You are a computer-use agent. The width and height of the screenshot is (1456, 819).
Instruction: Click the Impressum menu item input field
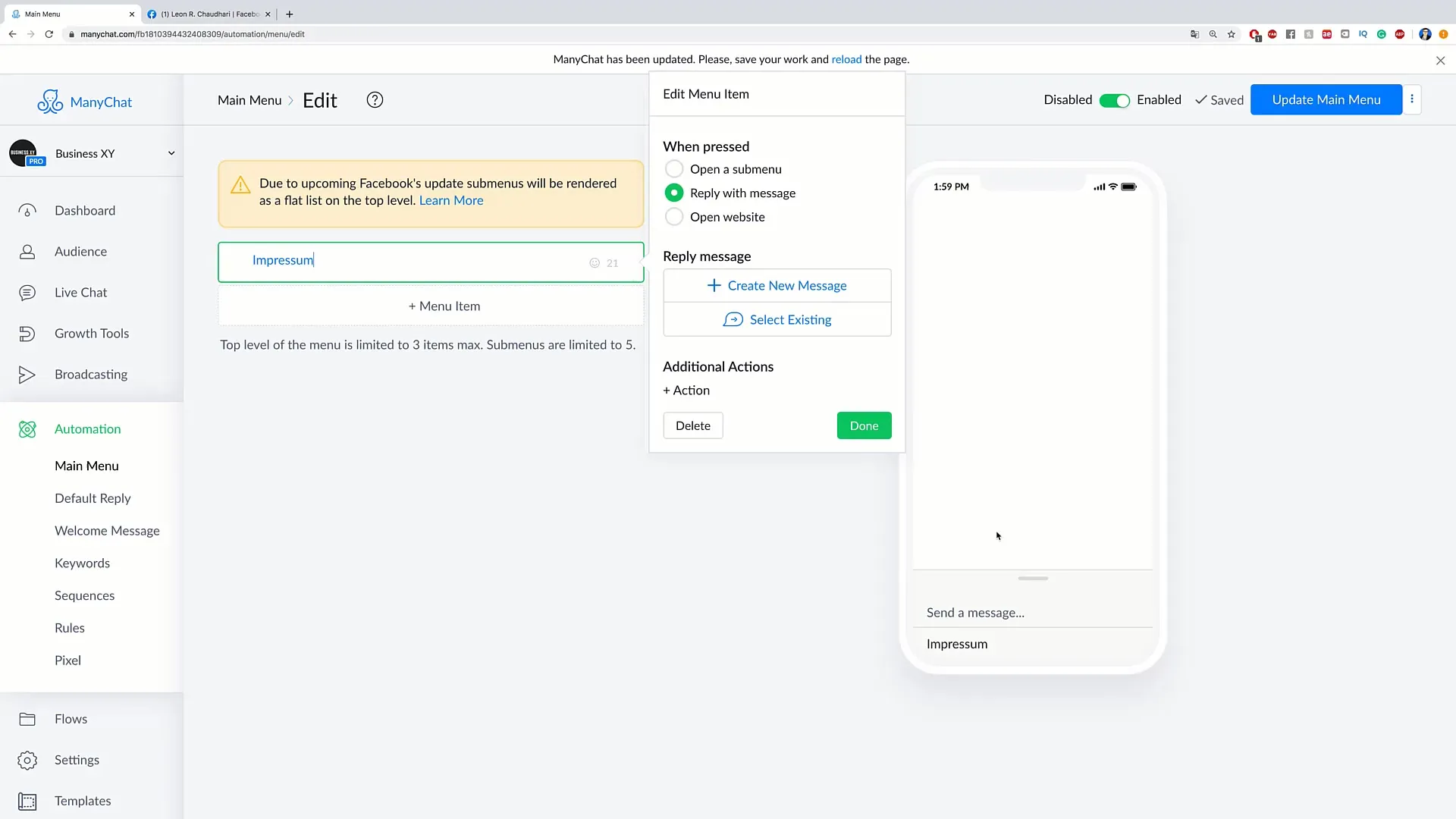pyautogui.click(x=431, y=259)
